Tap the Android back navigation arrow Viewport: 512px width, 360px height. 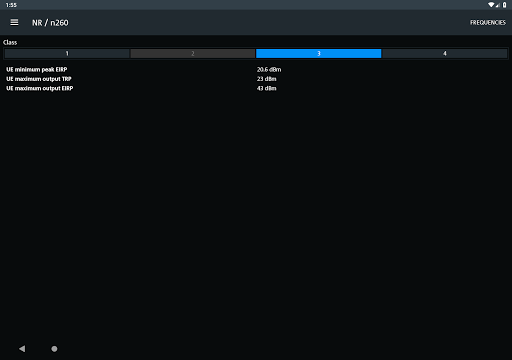click(22, 349)
